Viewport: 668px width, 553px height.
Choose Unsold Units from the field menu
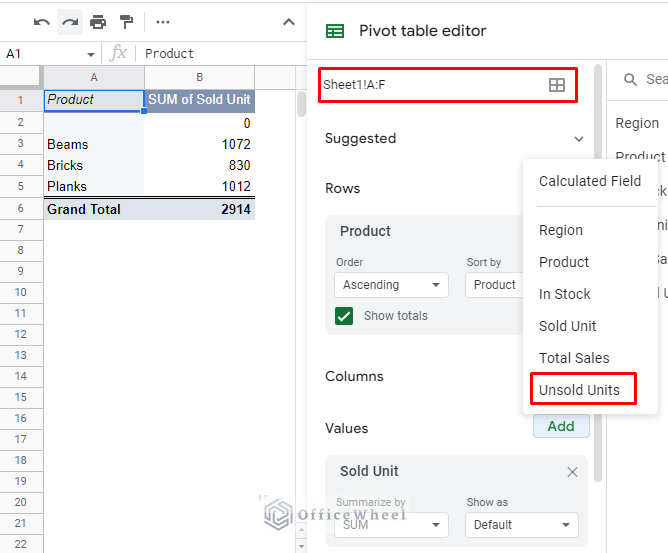pyautogui.click(x=579, y=390)
